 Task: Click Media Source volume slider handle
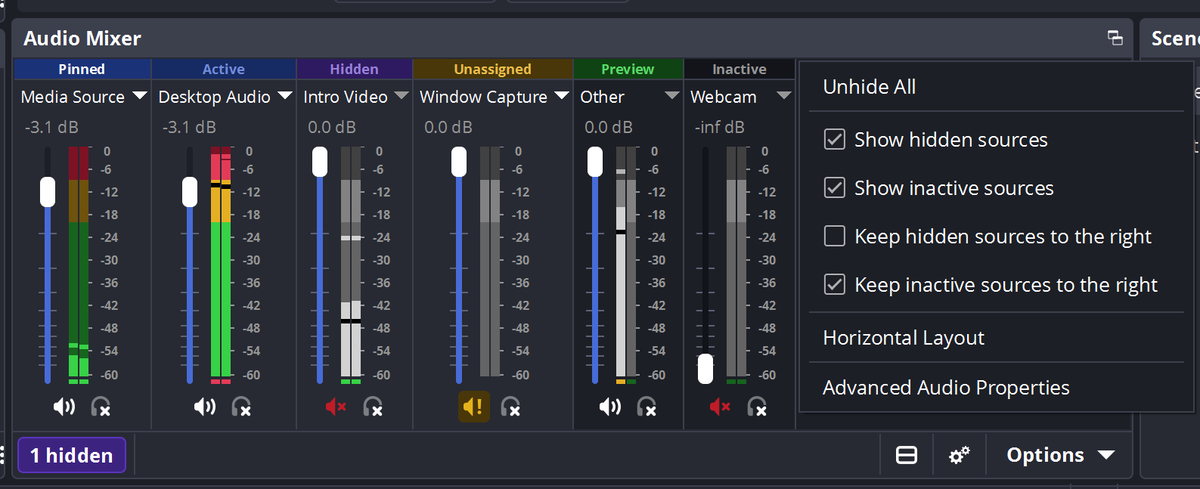pos(47,191)
